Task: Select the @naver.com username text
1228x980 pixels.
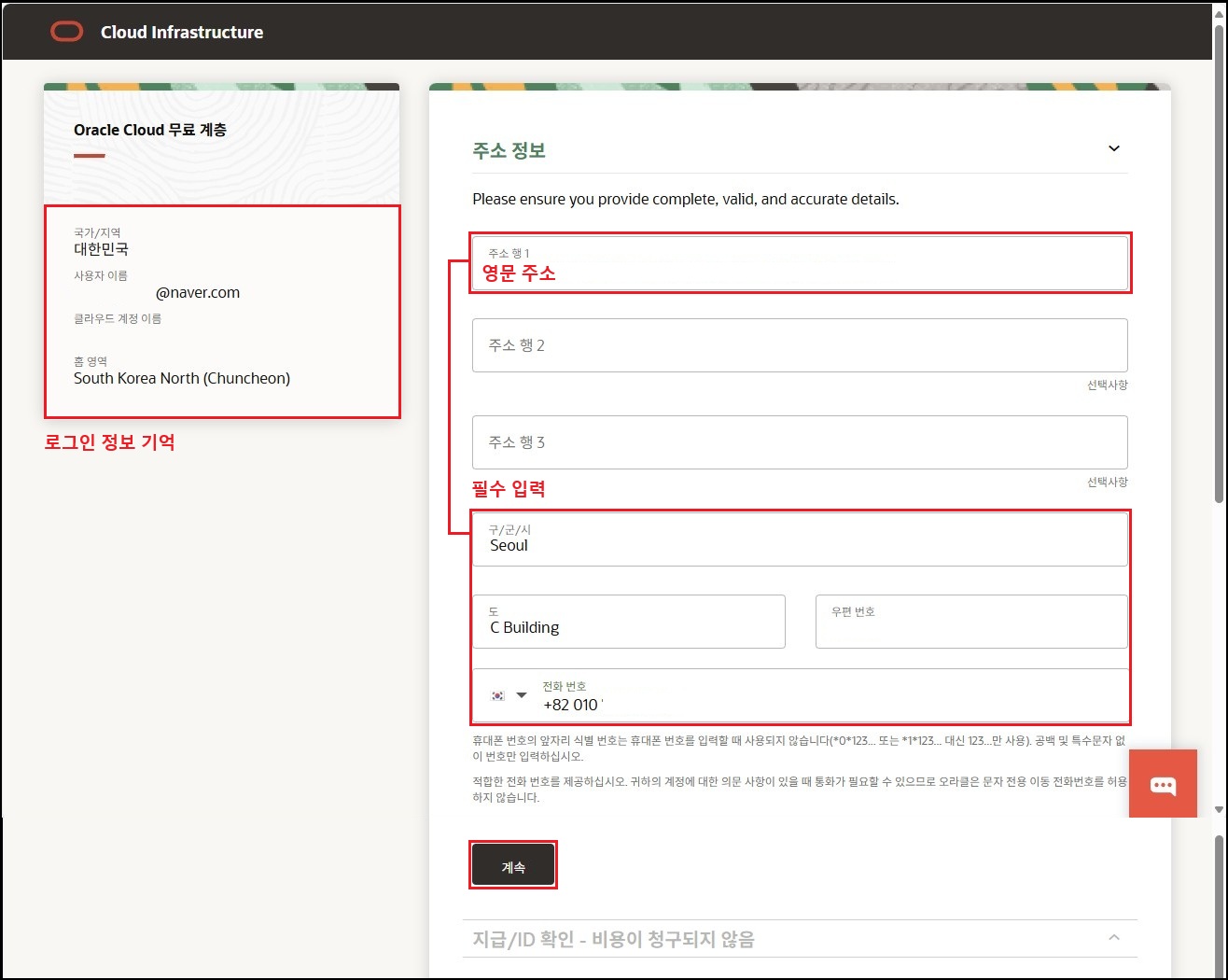Action: coord(198,293)
